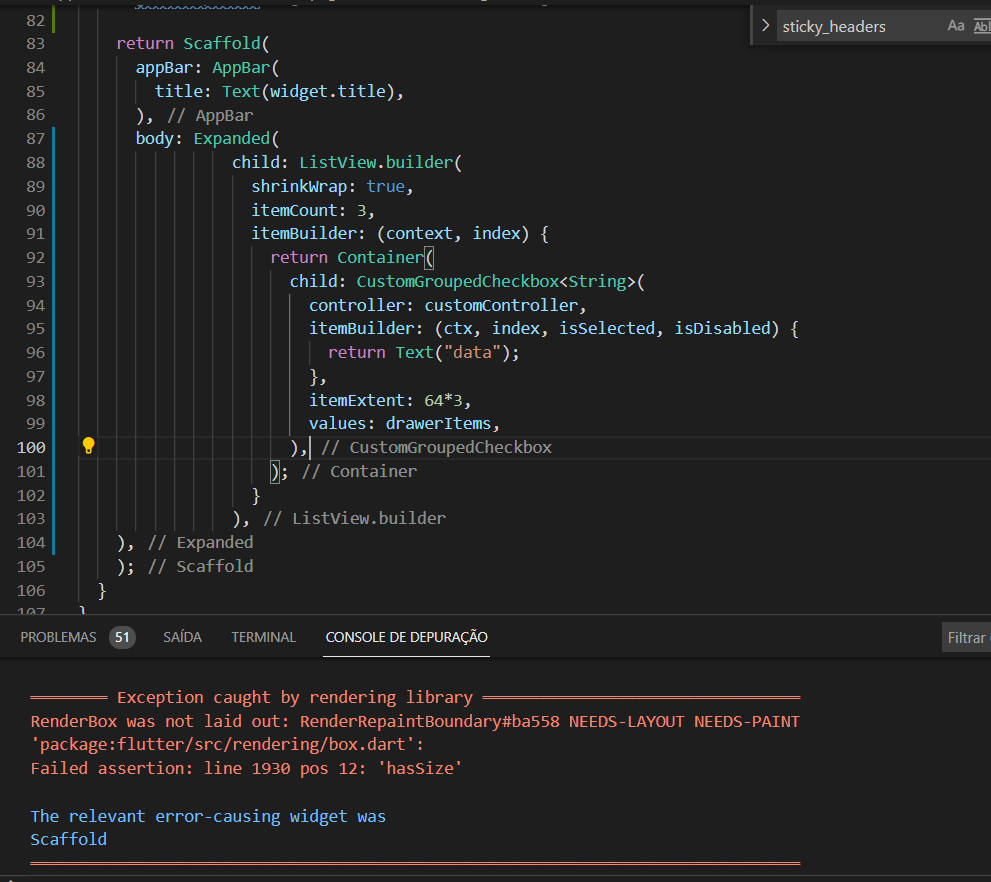This screenshot has width=991, height=882.
Task: Click the Scaffold error-causing widget text
Action: [x=68, y=839]
